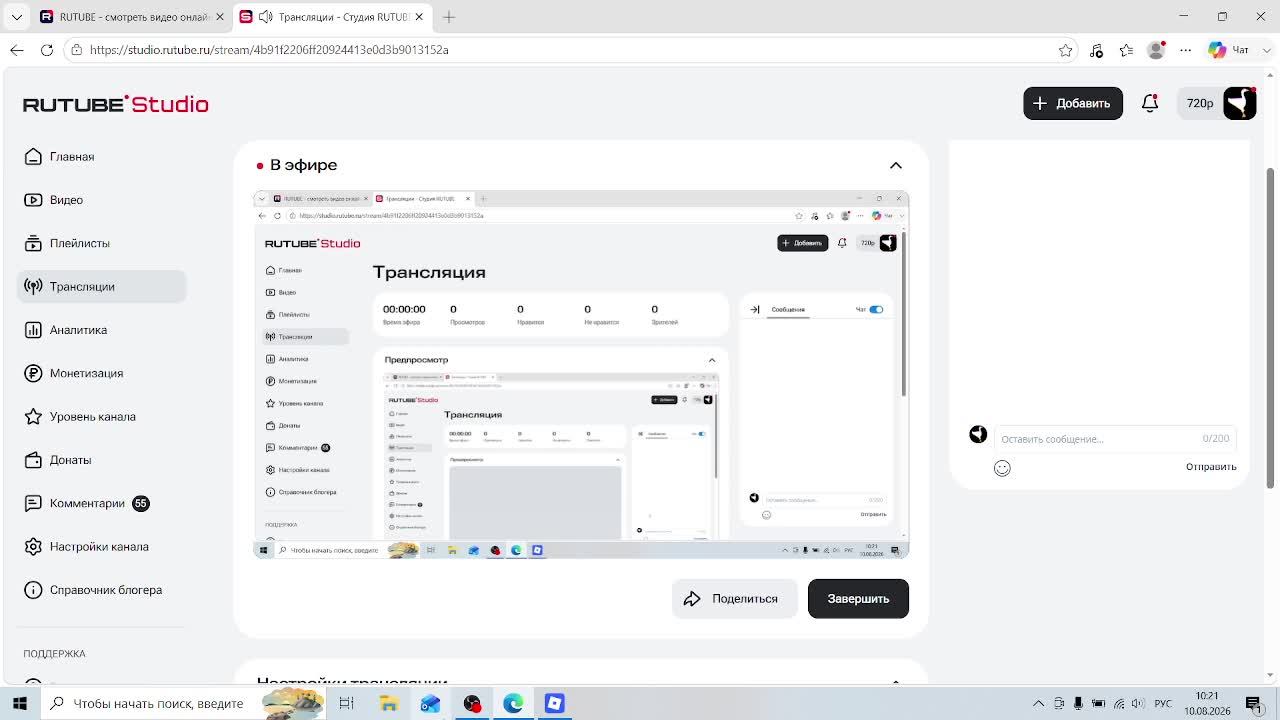
Task: Switch to Трансляции Студия RUTUBE tab
Action: [x=332, y=17]
